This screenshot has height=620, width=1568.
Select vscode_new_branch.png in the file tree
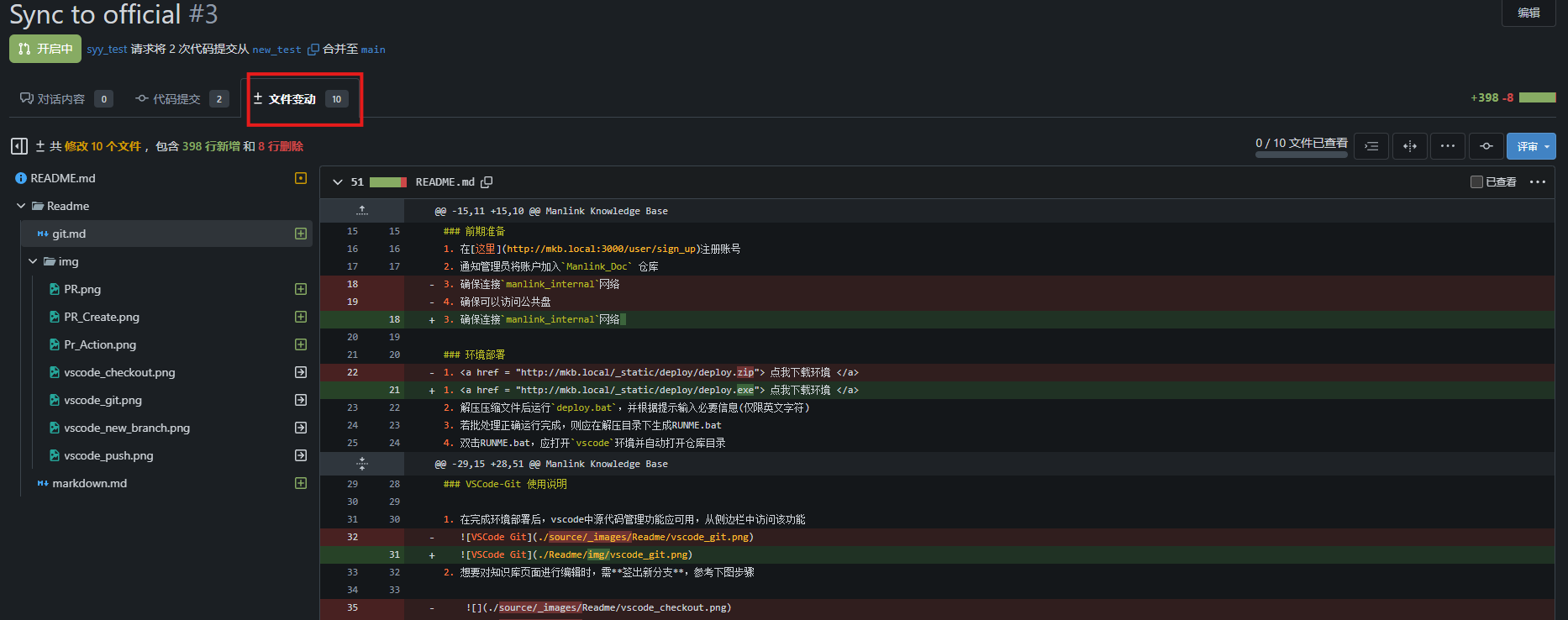[127, 428]
